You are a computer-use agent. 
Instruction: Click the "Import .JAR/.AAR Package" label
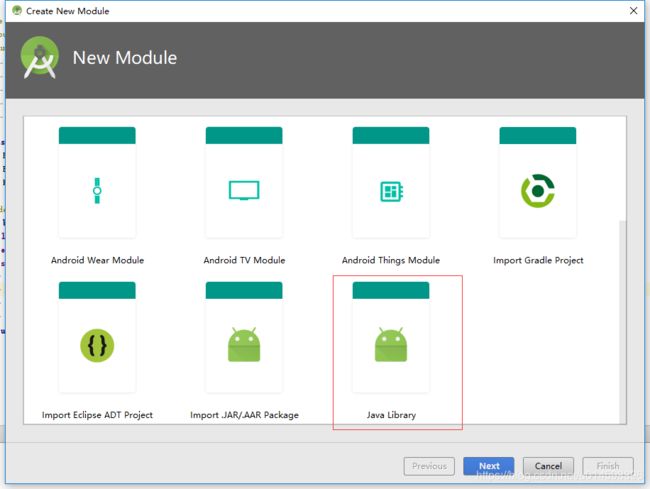[244, 415]
